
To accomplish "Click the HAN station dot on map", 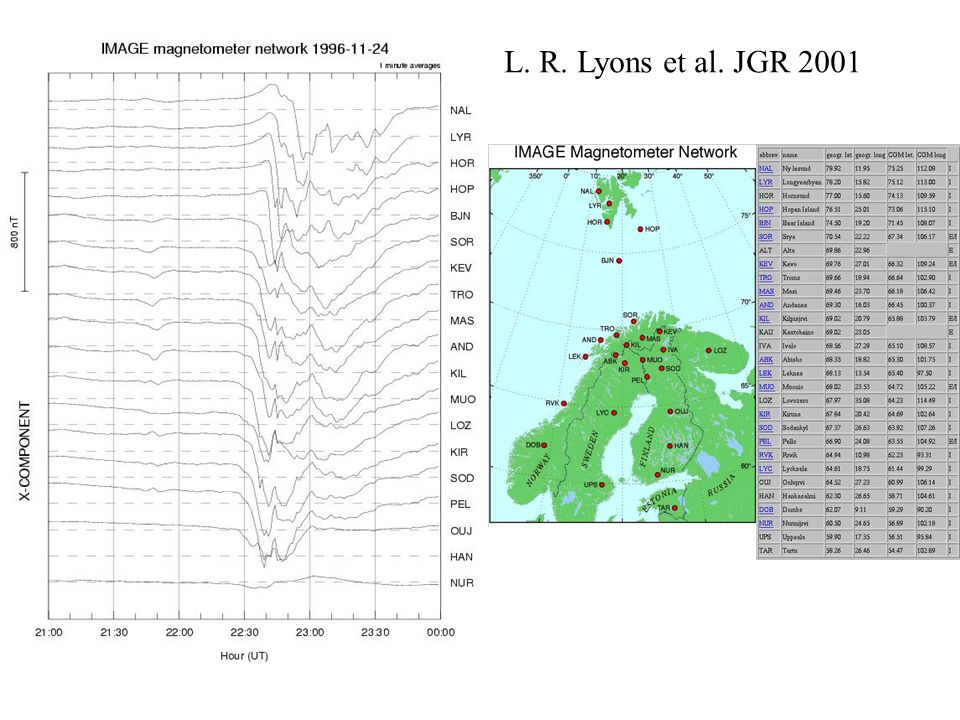I will 669,446.
